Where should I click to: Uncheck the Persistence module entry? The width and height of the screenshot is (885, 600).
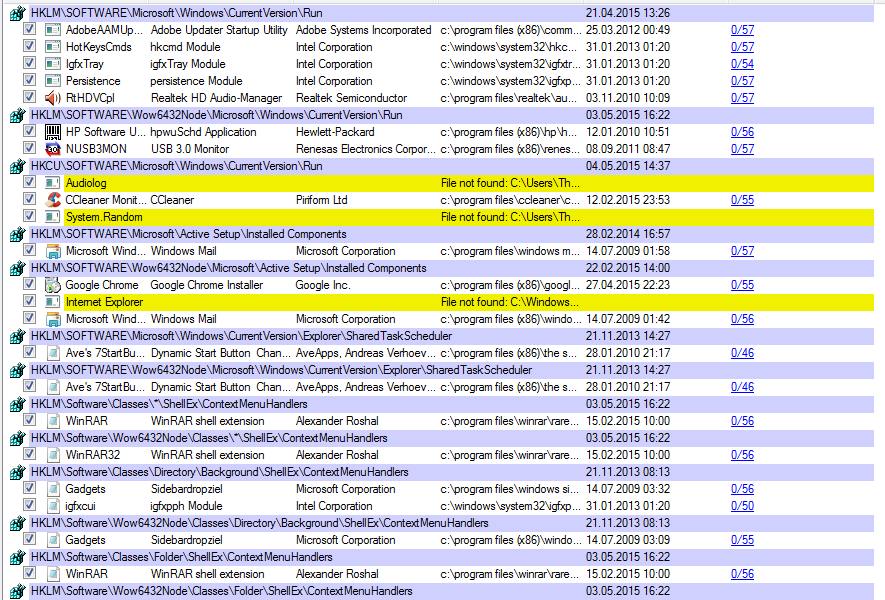tap(30, 81)
